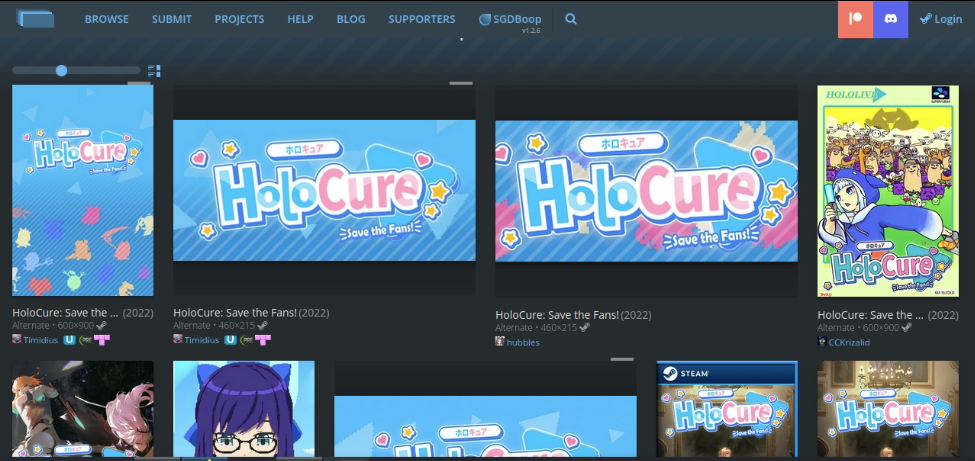Click pink tetromino badge under second grid
This screenshot has width=975, height=461.
tap(263, 340)
